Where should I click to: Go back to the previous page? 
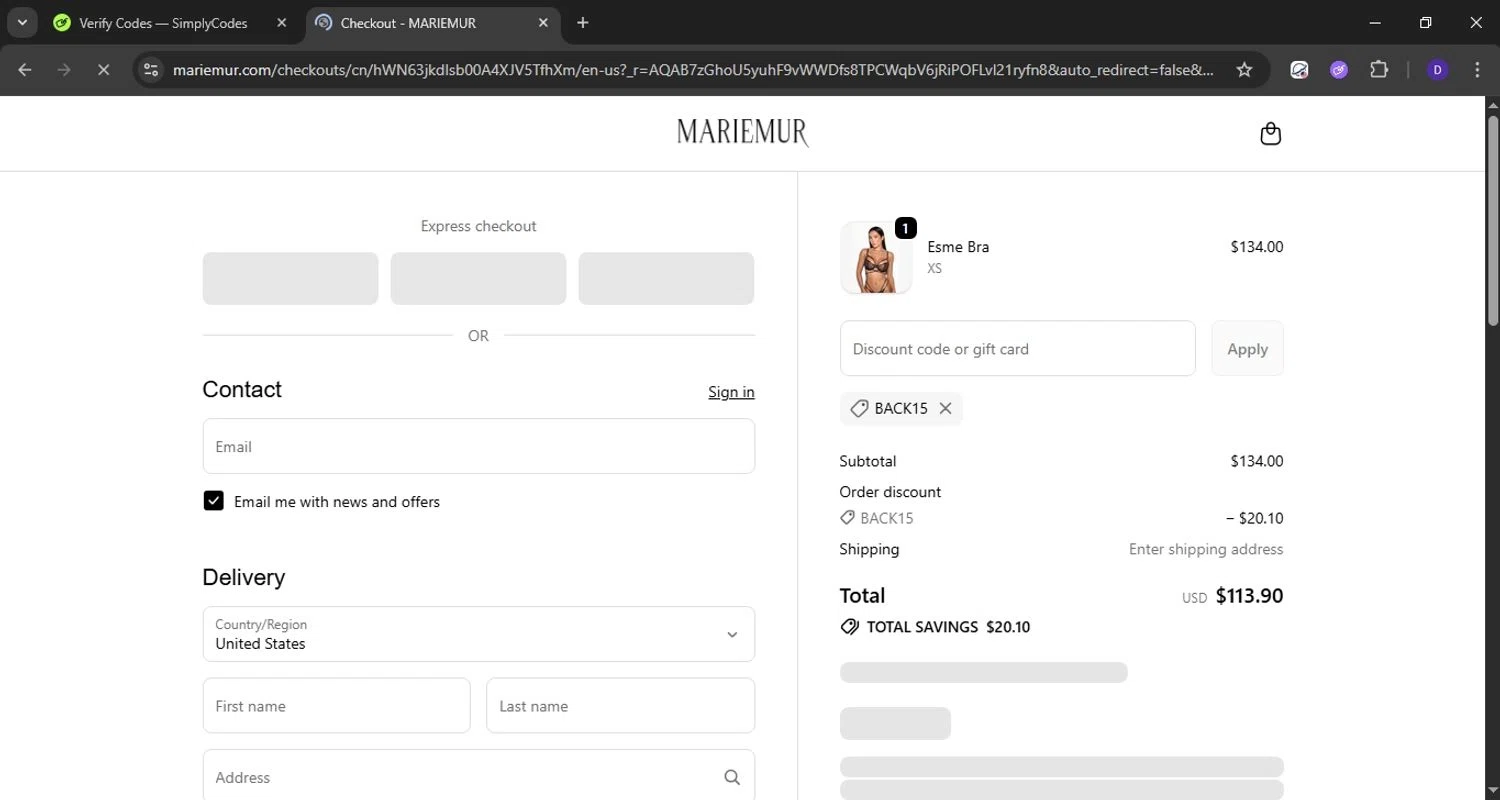[25, 69]
